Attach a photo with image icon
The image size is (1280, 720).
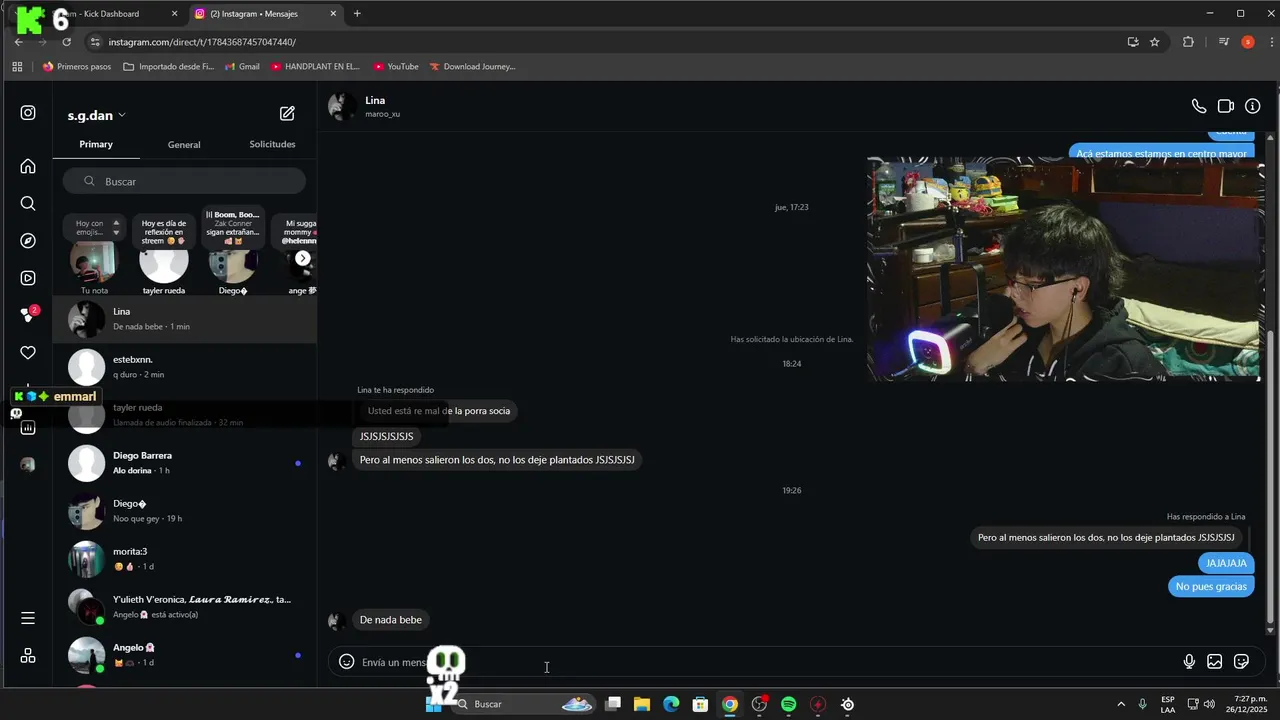[1215, 661]
